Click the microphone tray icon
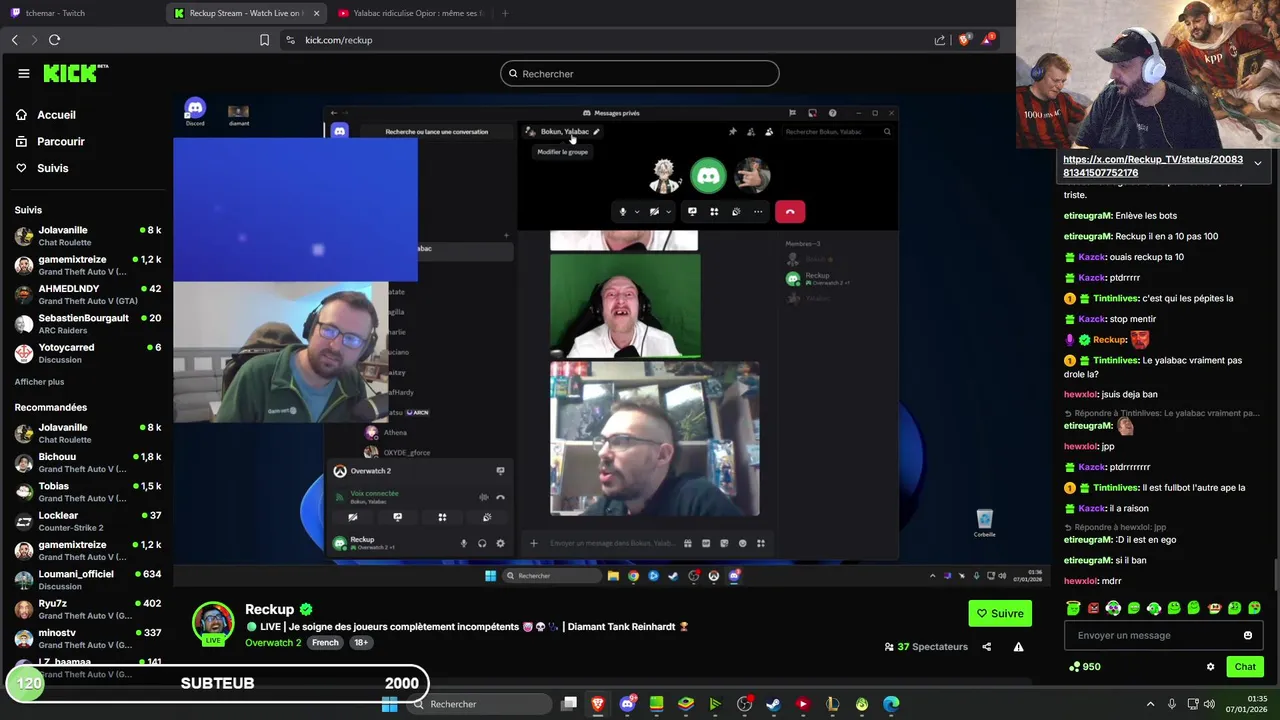The width and height of the screenshot is (1280, 720). [x=1172, y=704]
